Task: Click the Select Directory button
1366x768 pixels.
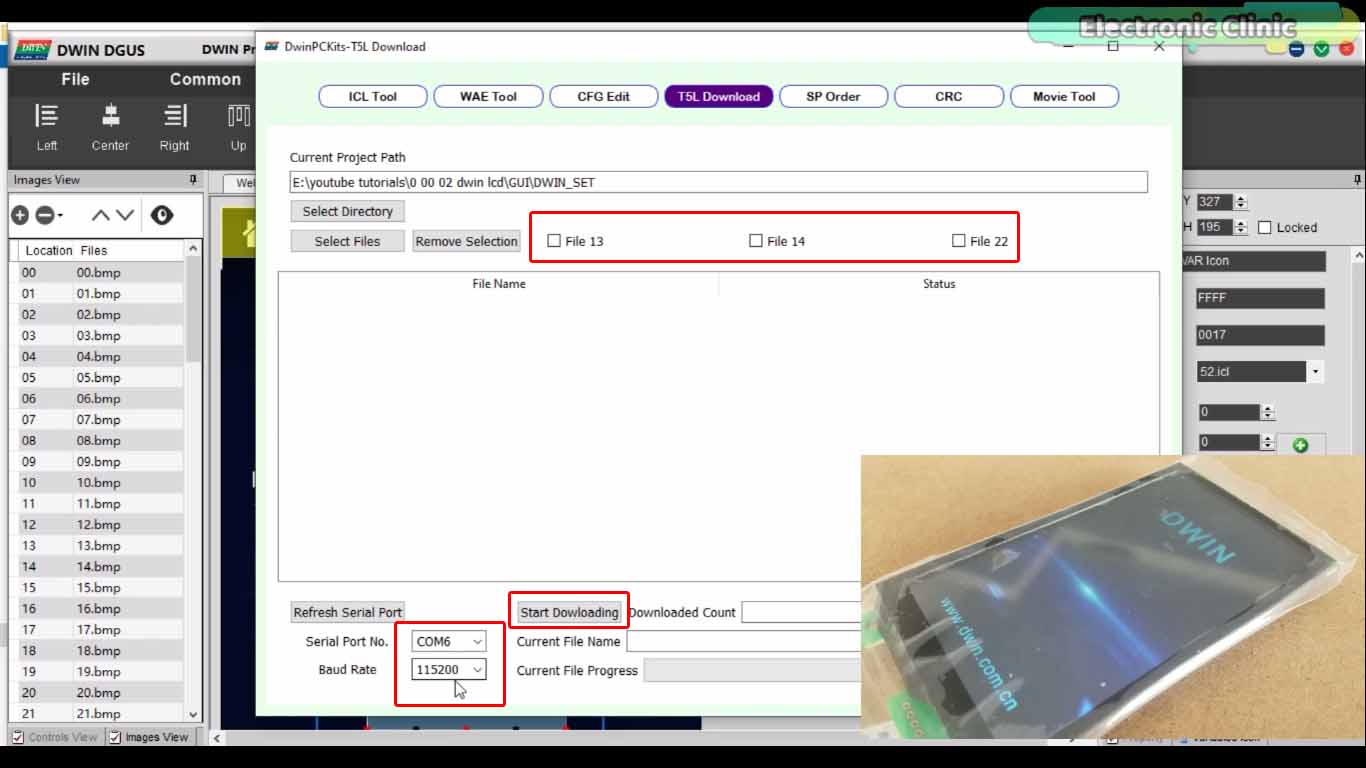Action: pyautogui.click(x=348, y=211)
